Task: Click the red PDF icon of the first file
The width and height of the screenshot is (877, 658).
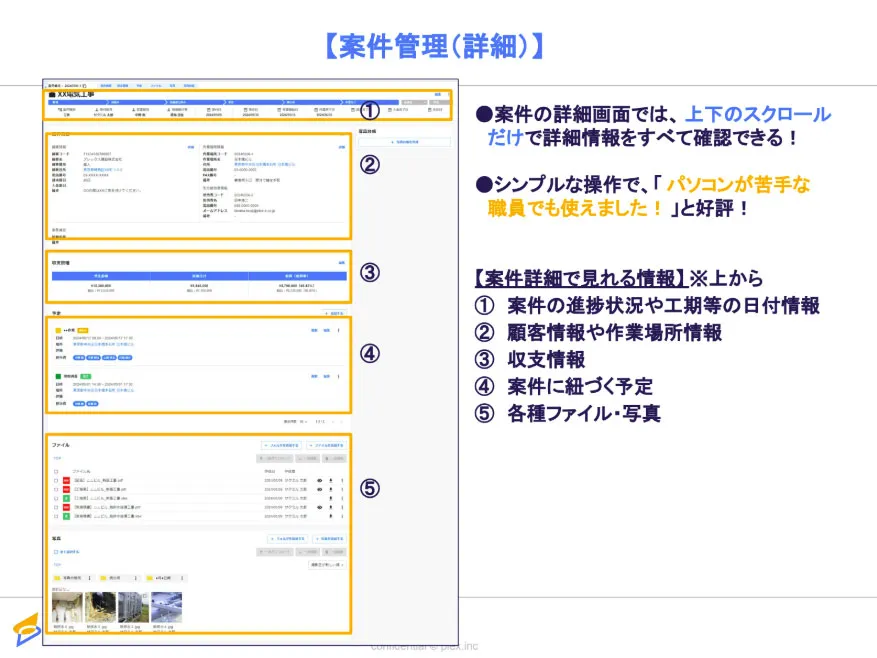Action: coord(66,480)
